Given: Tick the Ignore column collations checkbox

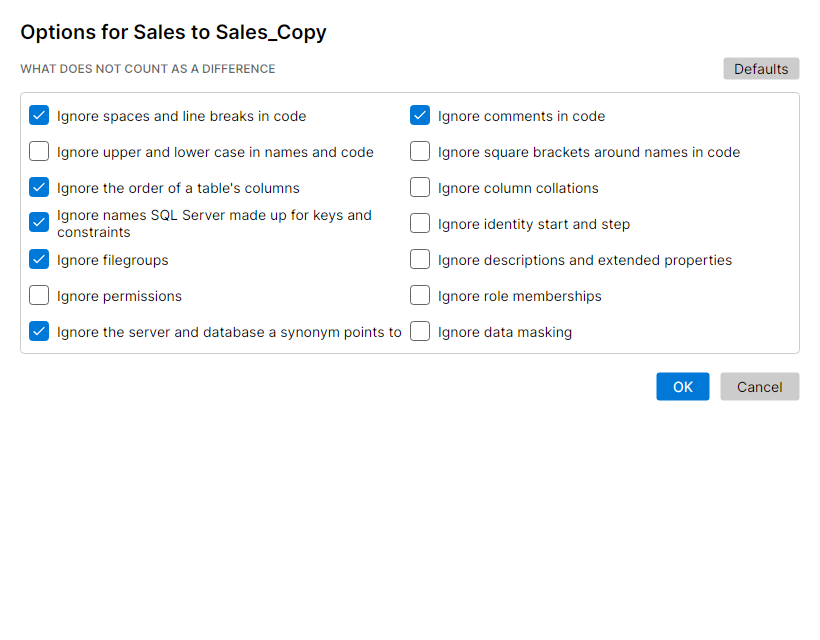Looking at the screenshot, I should (x=420, y=188).
